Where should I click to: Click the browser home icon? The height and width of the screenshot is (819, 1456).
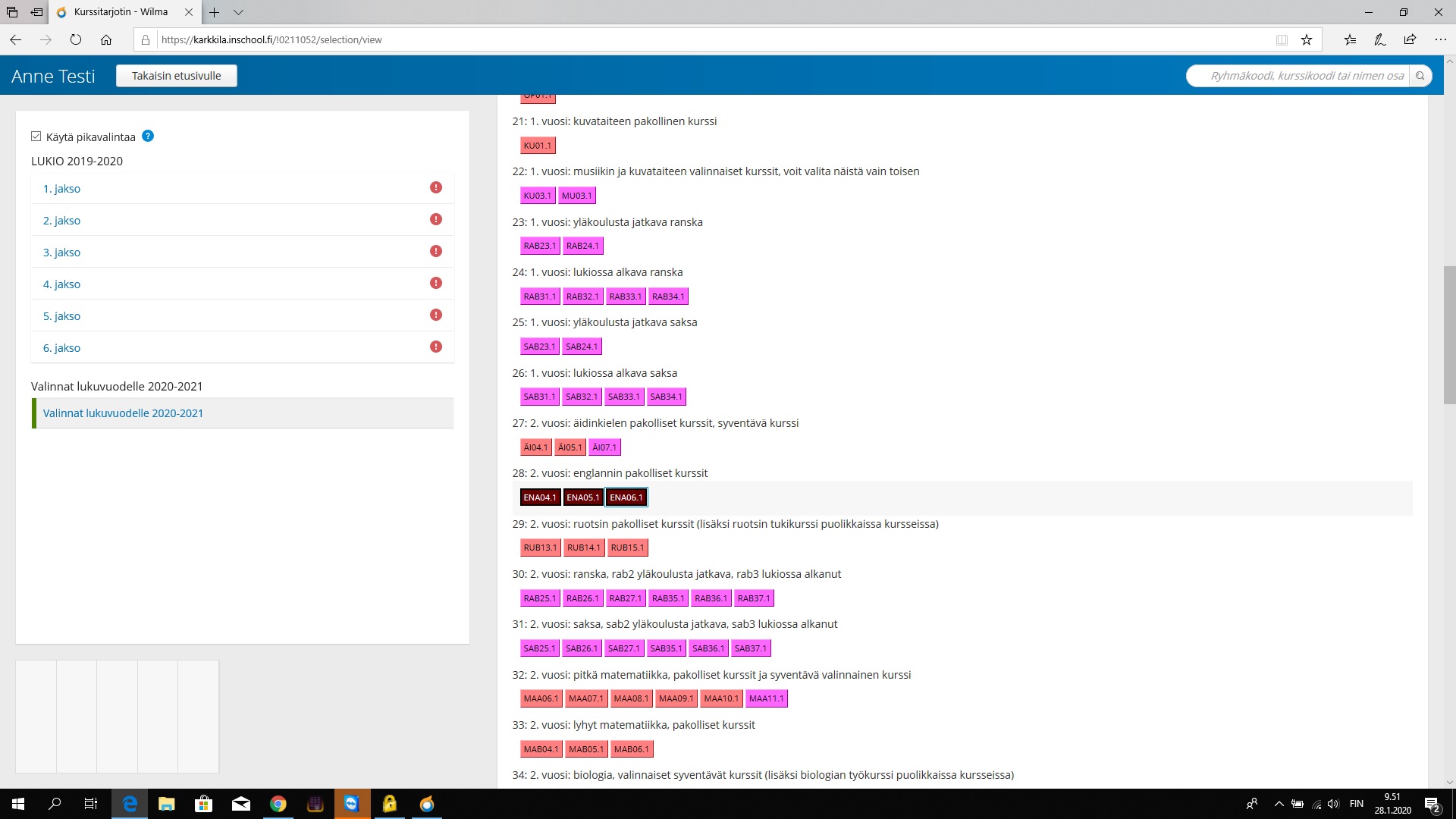(x=106, y=39)
